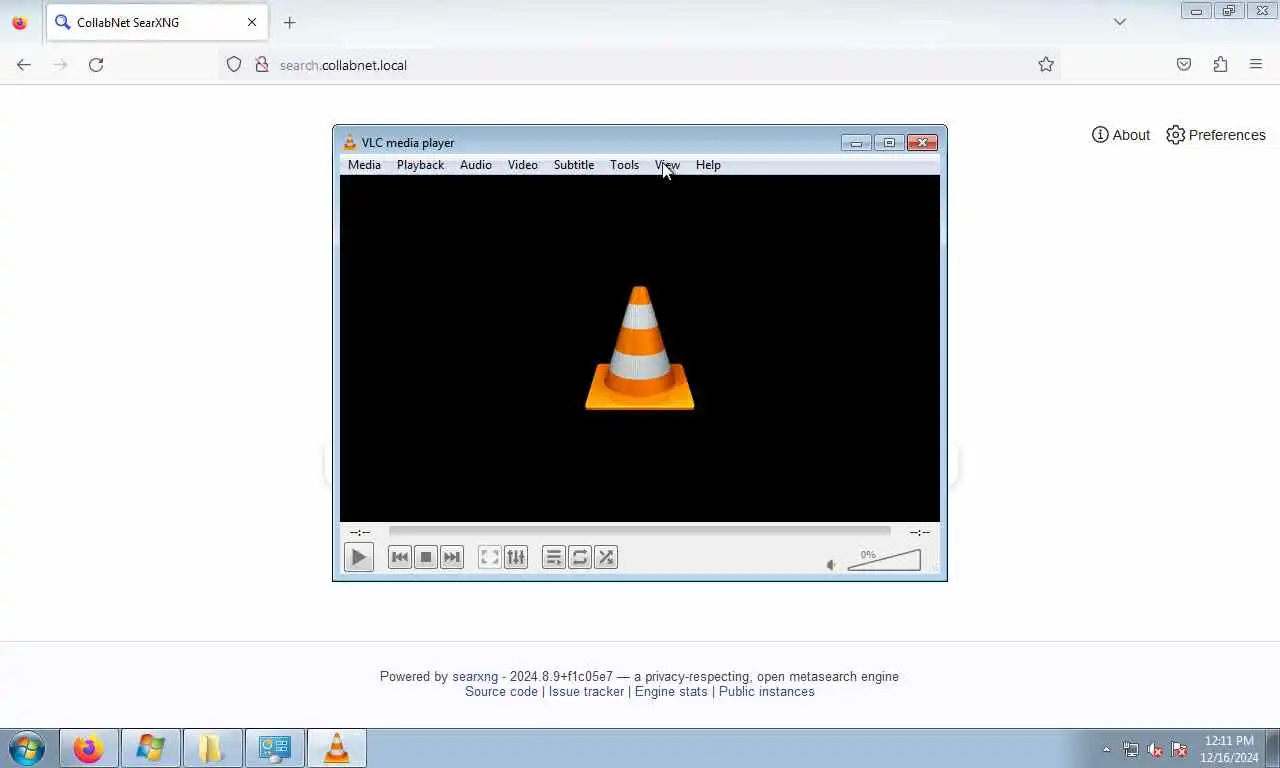Adjust the VLC volume slider
Screen dimensions: 1280x768
(x=884, y=560)
